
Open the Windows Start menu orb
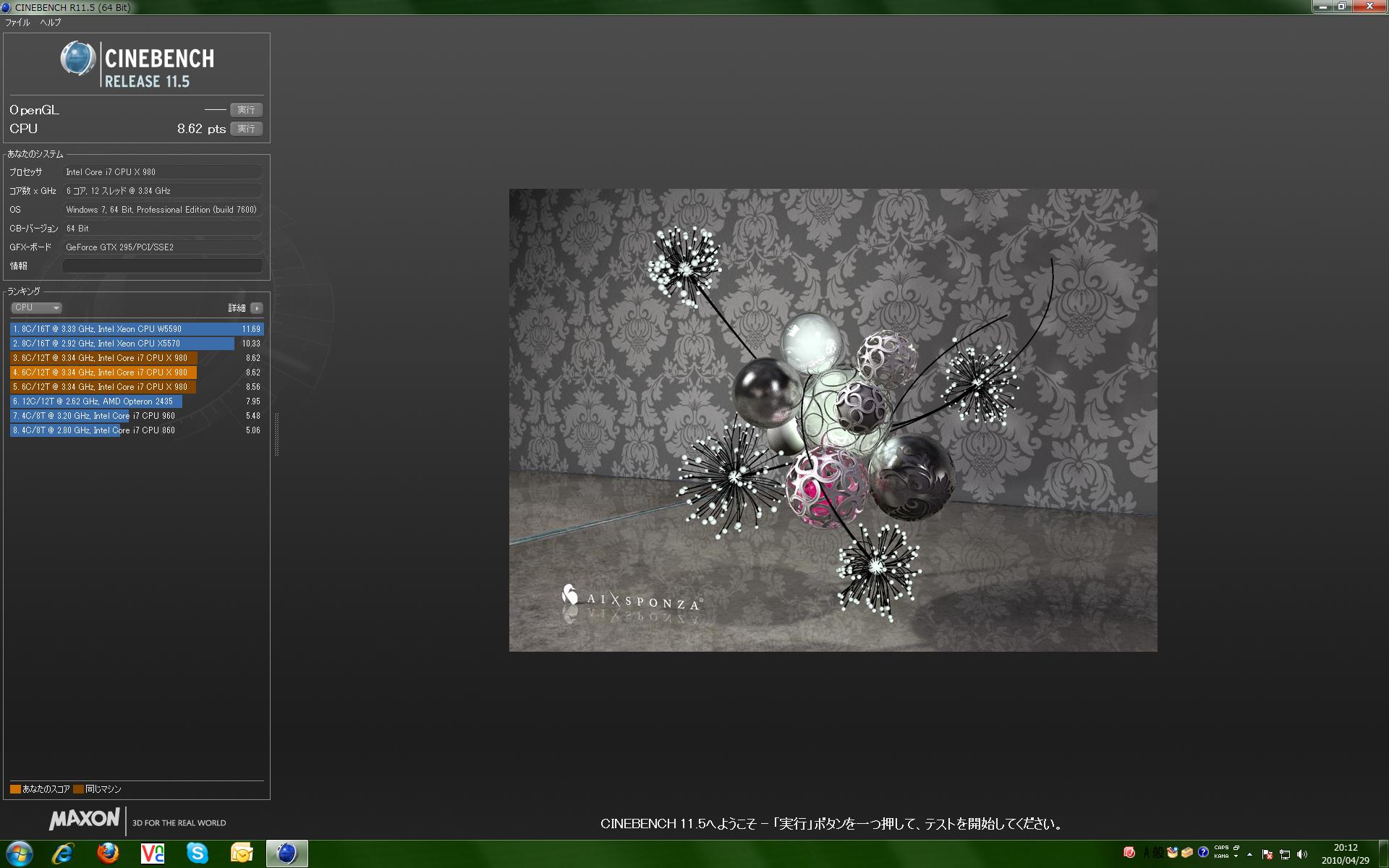pyautogui.click(x=19, y=854)
